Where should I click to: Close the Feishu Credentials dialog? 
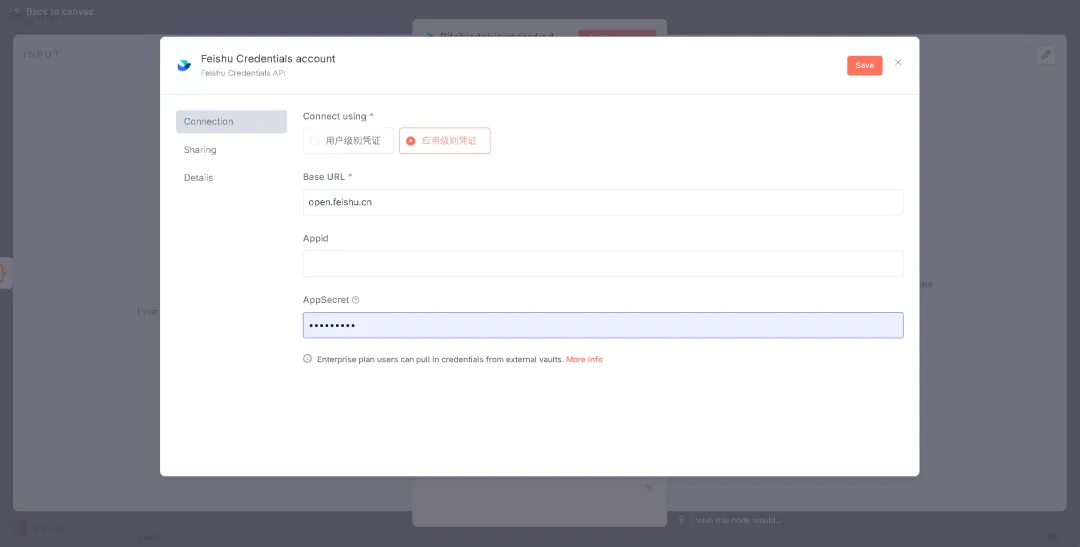(898, 63)
